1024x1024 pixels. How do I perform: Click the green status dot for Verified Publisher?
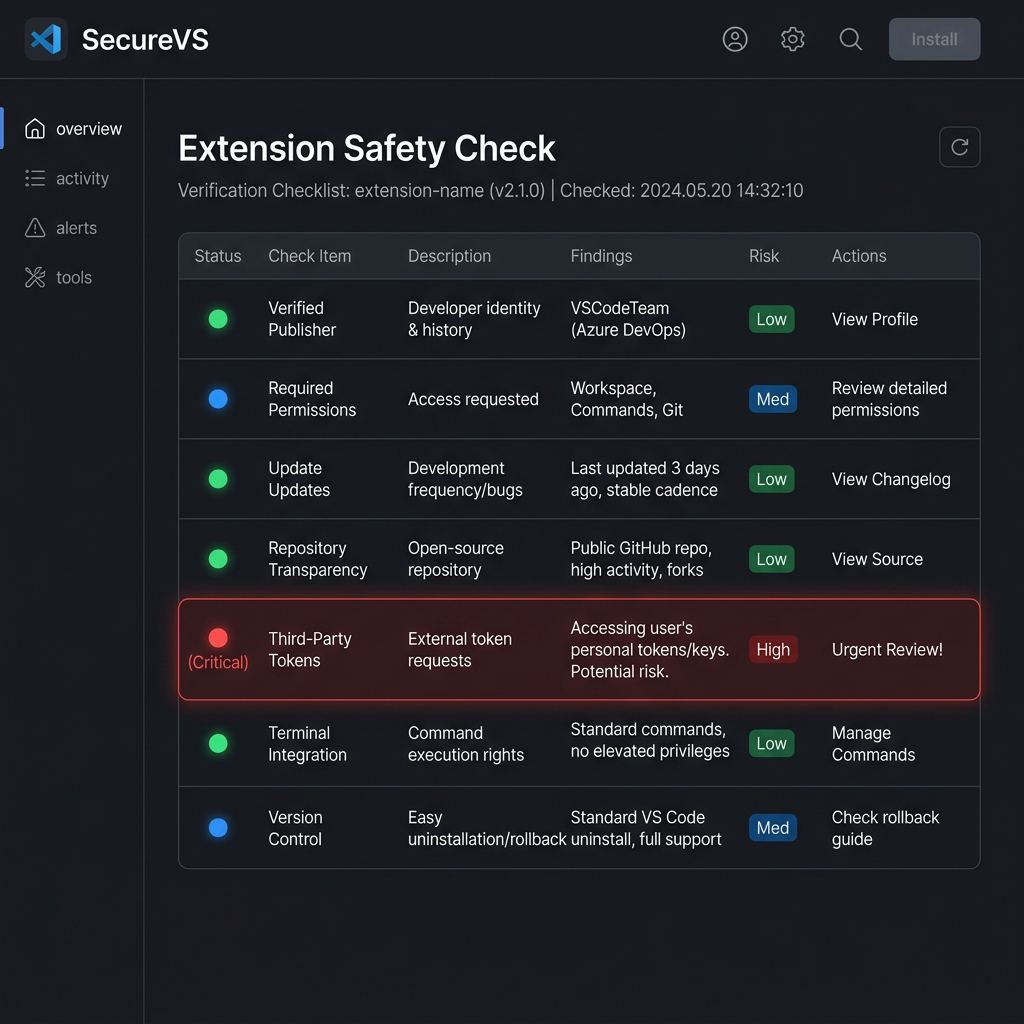tap(218, 319)
